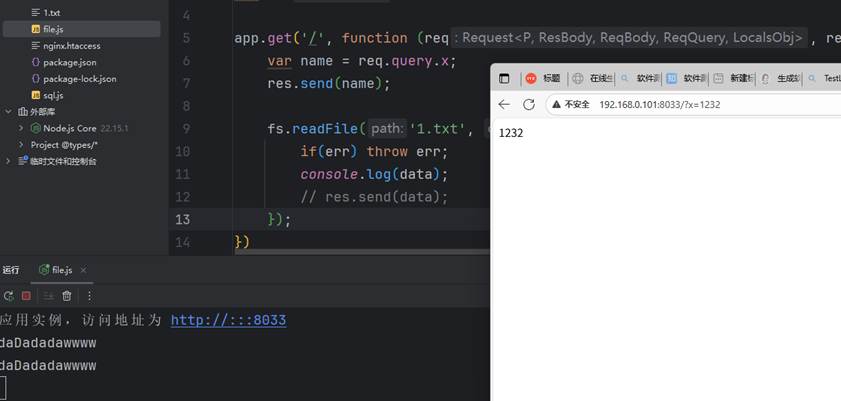
Task: Click the first daDadadawwww console line
Action: (x=48, y=343)
